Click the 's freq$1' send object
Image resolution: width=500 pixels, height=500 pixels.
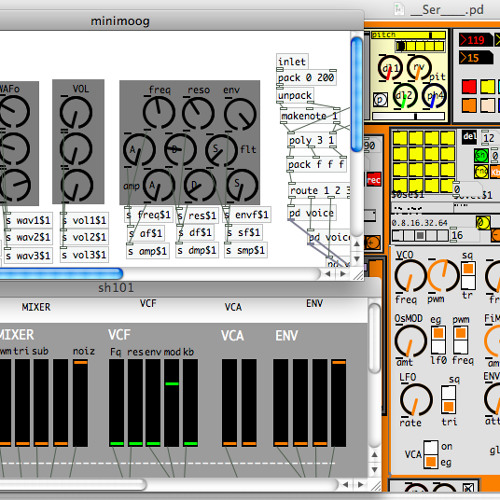pos(149,215)
